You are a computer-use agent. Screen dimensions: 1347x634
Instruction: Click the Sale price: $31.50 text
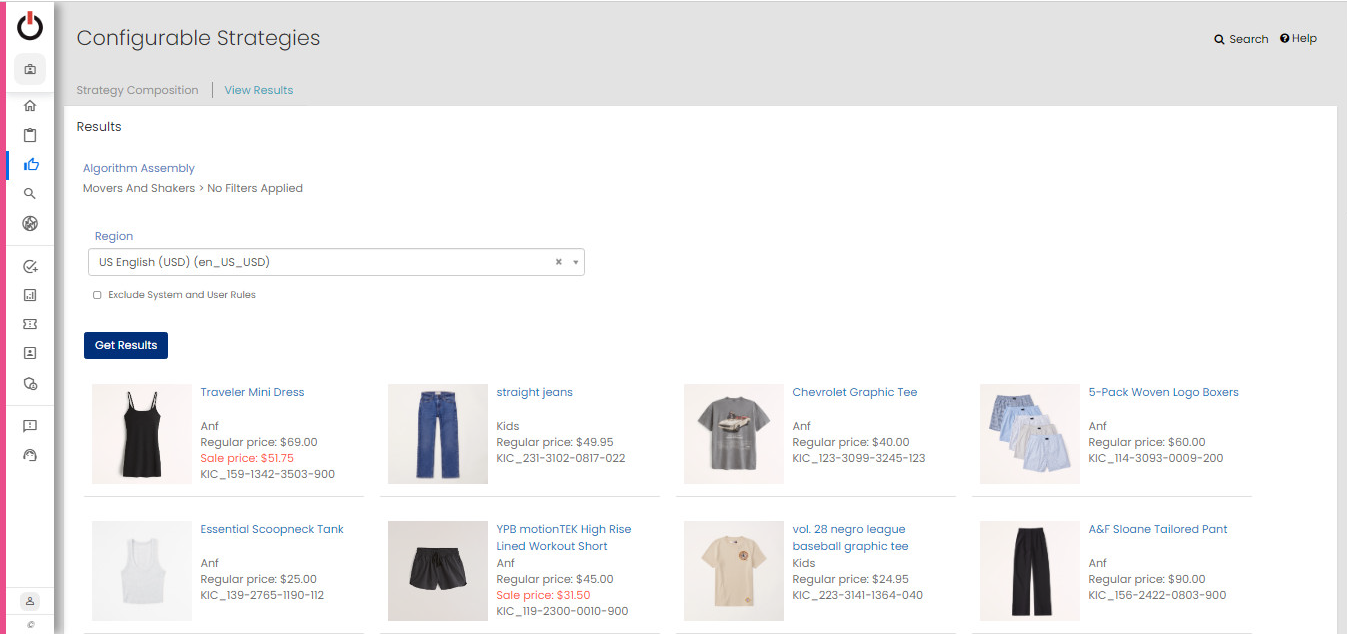point(543,595)
